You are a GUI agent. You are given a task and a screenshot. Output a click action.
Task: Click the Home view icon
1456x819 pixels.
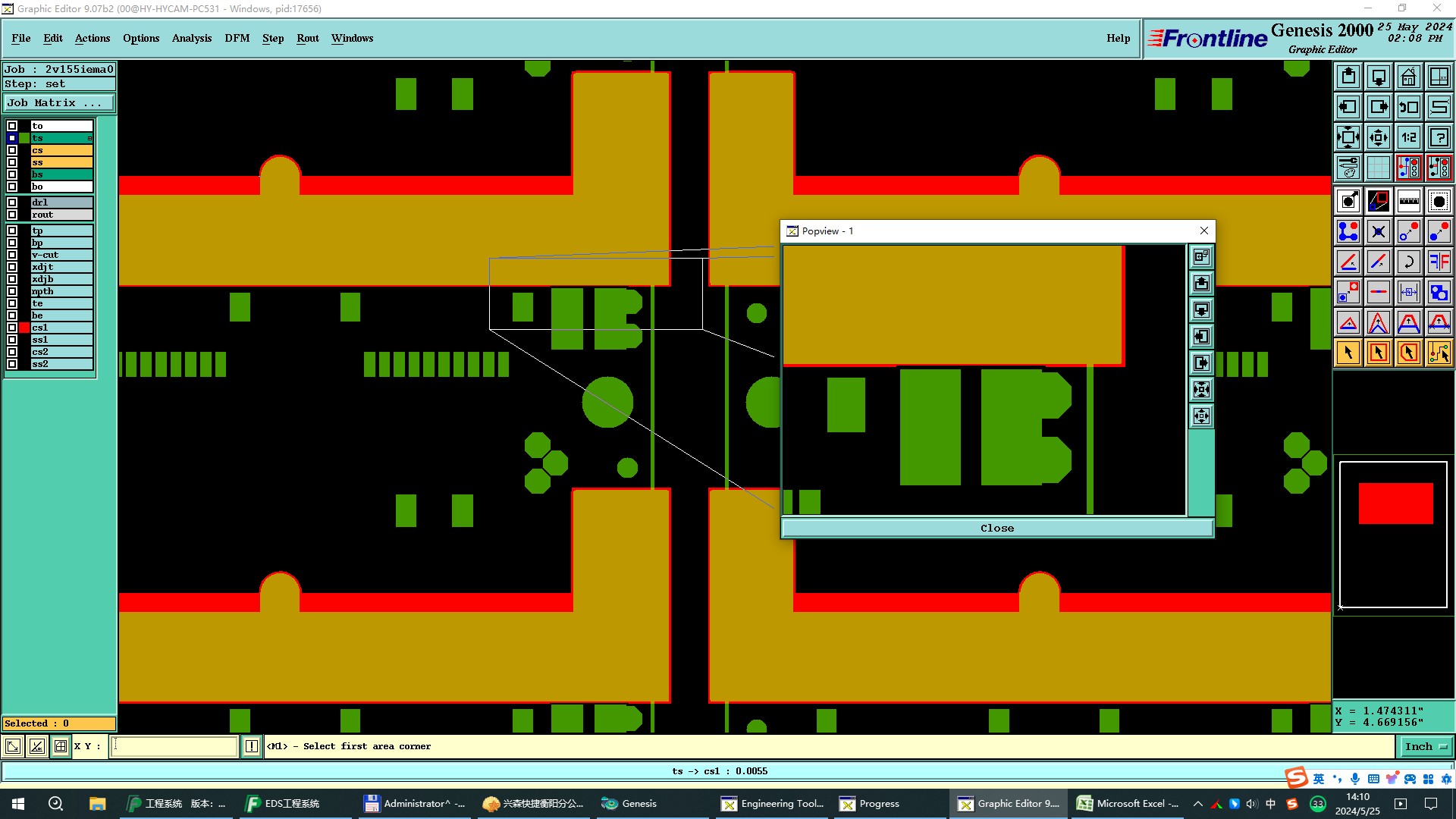1408,77
